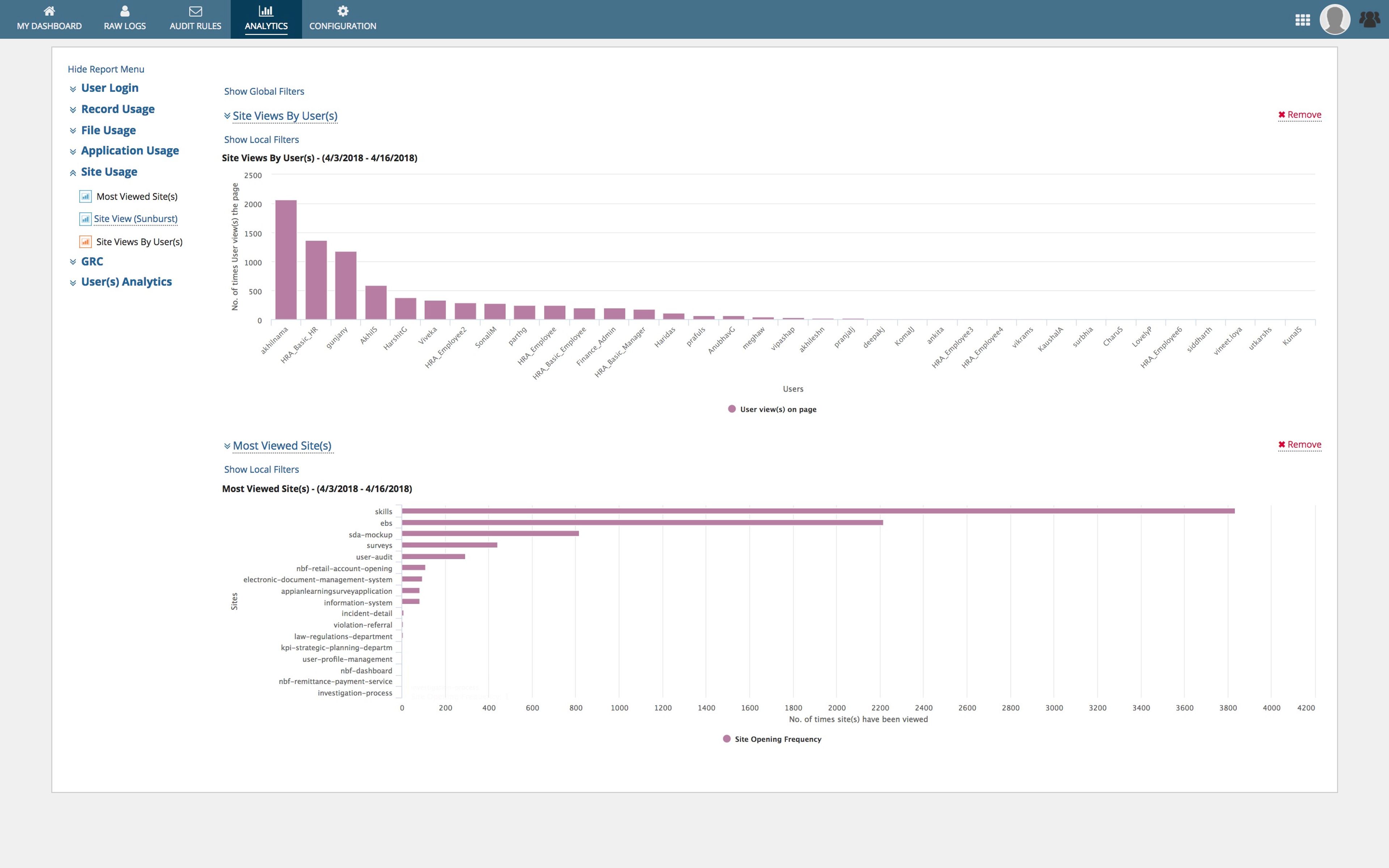Expand the File Usage chevron

[x=73, y=131]
